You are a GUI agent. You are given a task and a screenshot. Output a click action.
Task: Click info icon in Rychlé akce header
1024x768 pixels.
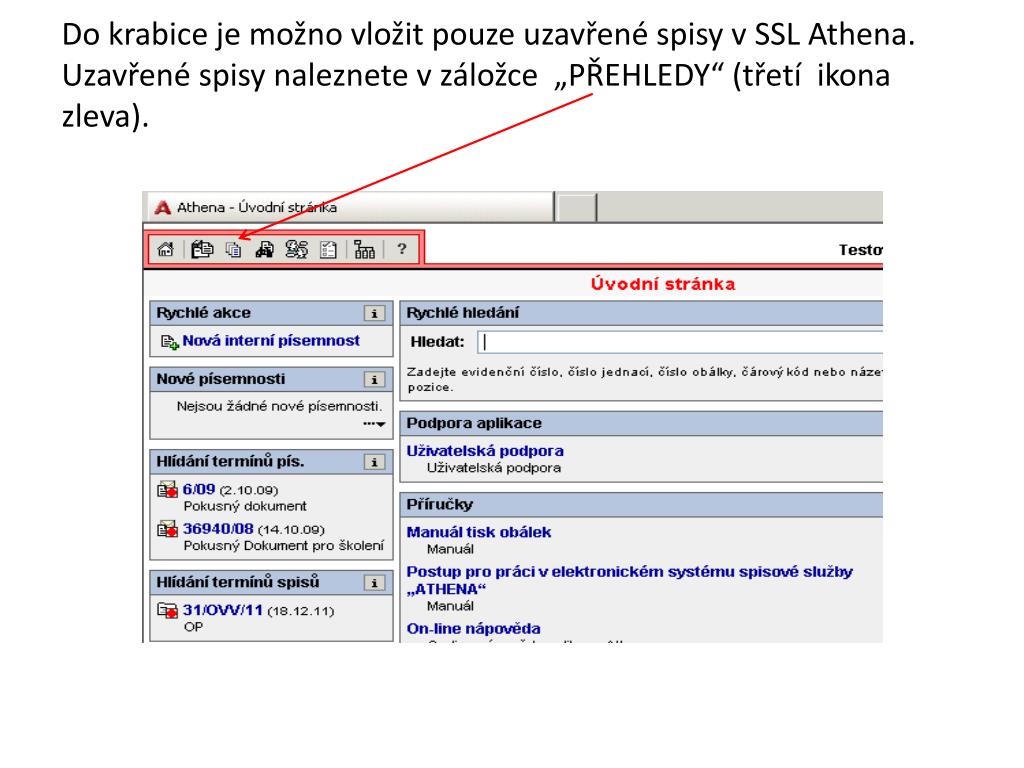tap(374, 313)
